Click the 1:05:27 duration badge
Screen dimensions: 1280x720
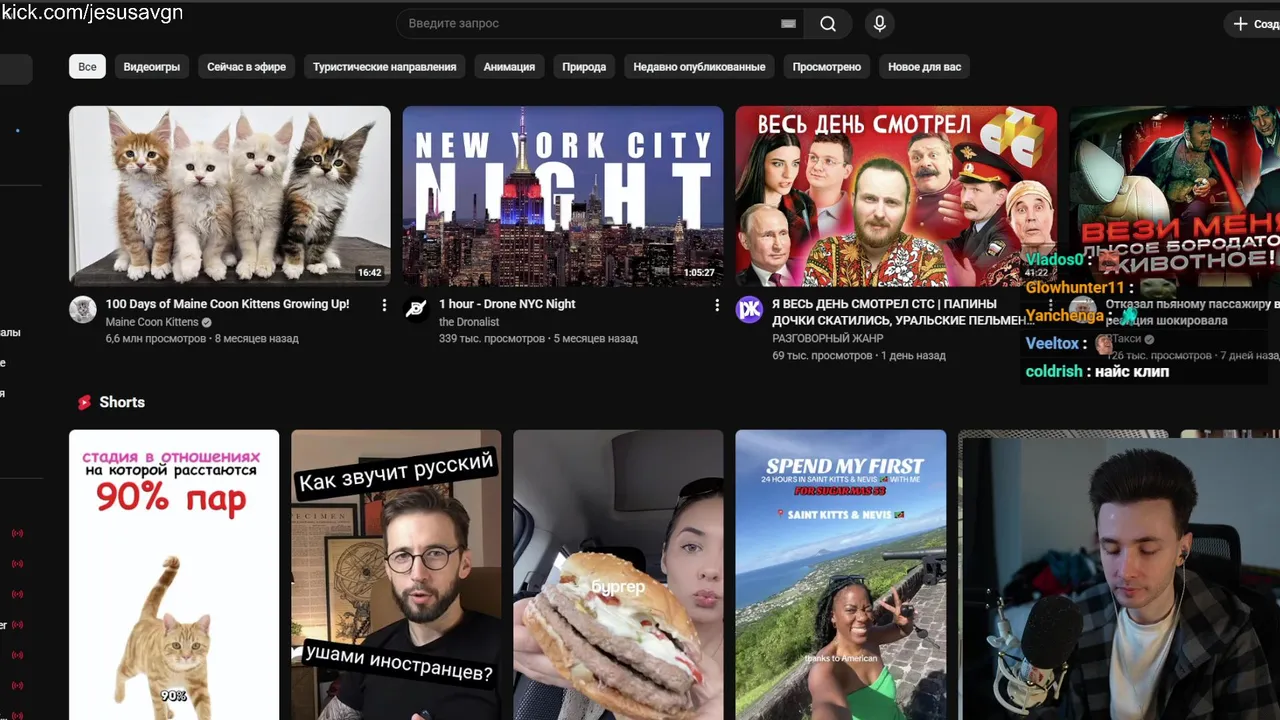(699, 273)
